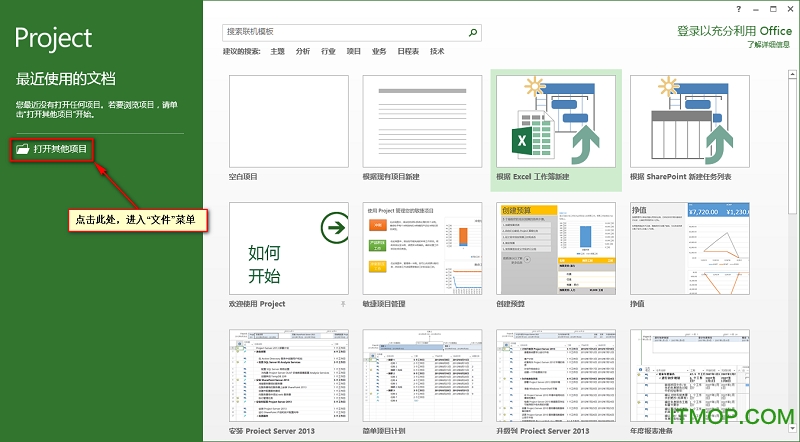This screenshot has width=800, height=442.
Task: Select suggested search 业务
Action: [379, 51]
